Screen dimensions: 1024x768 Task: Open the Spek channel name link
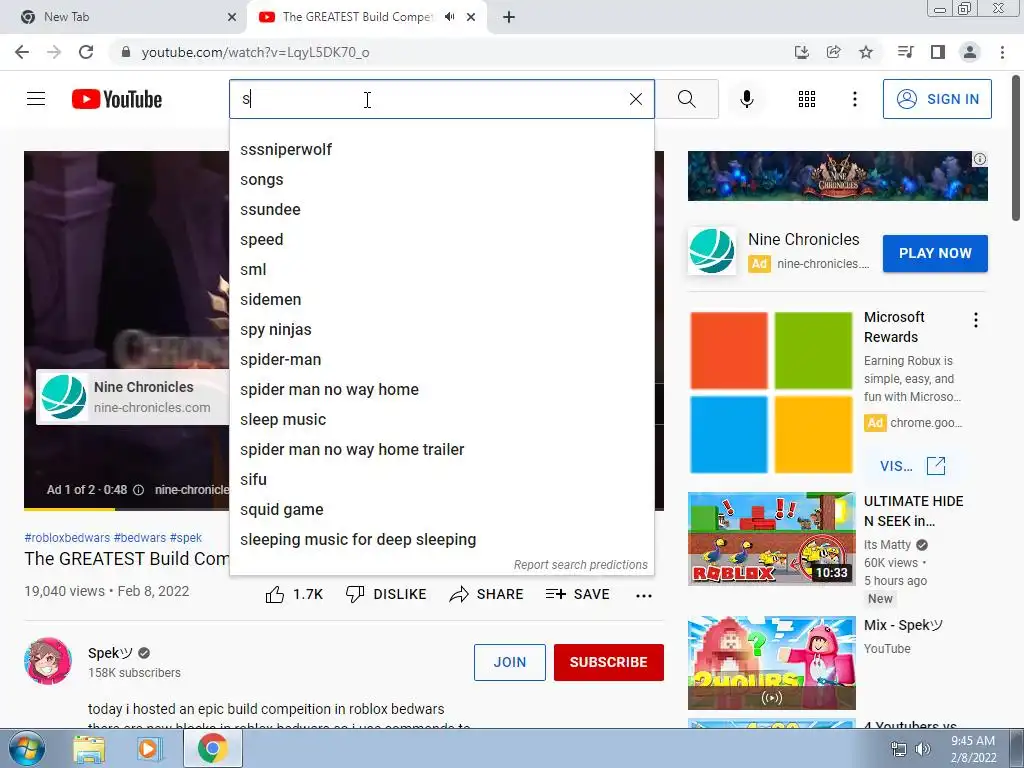coord(110,653)
